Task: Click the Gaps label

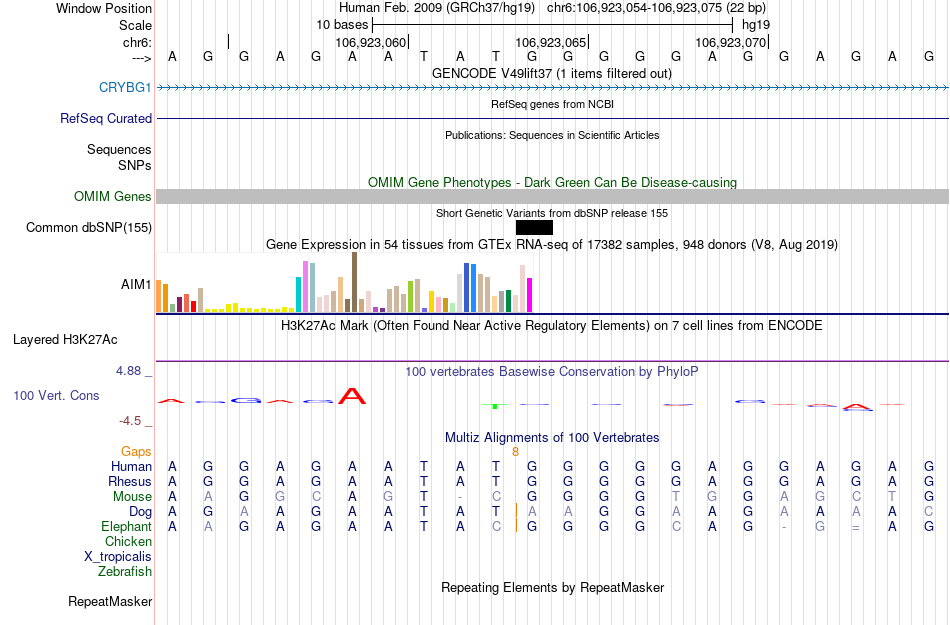Action: click(x=136, y=452)
